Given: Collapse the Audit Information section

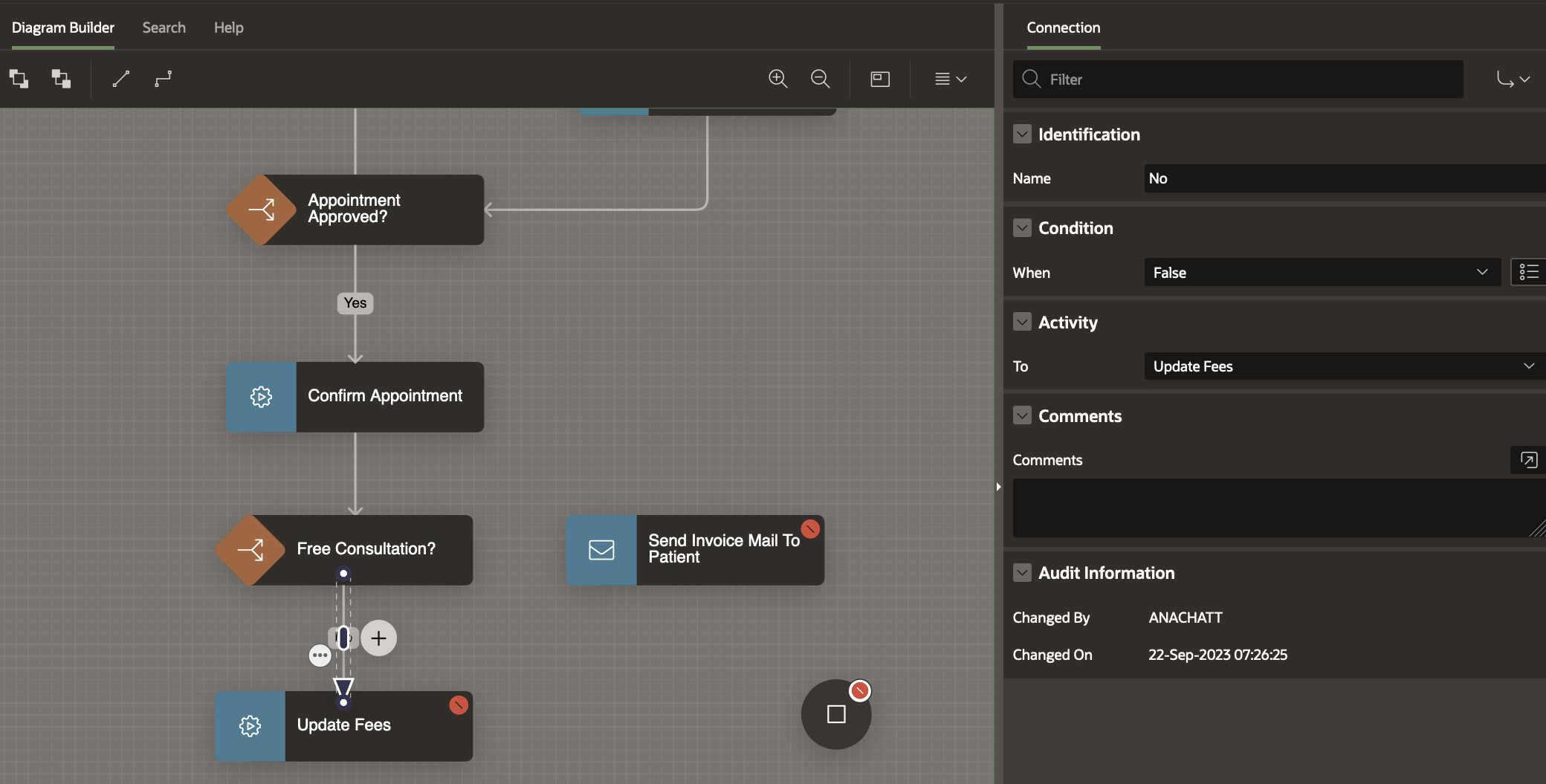Looking at the screenshot, I should click(x=1022, y=572).
